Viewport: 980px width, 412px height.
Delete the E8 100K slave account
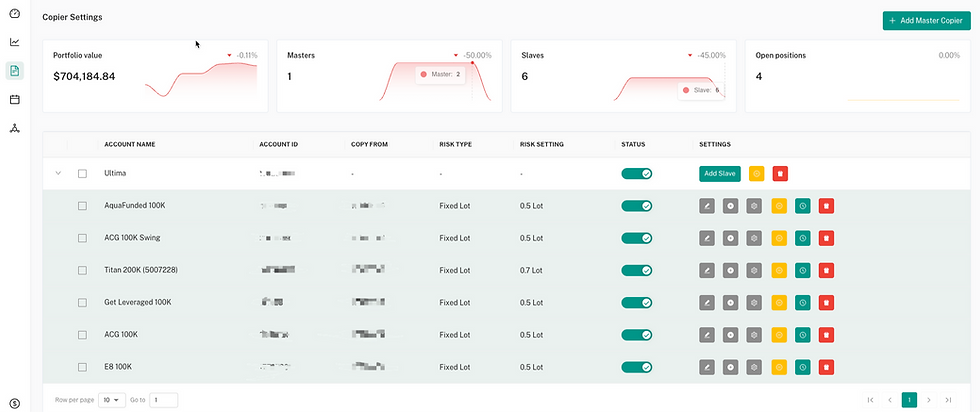point(826,366)
